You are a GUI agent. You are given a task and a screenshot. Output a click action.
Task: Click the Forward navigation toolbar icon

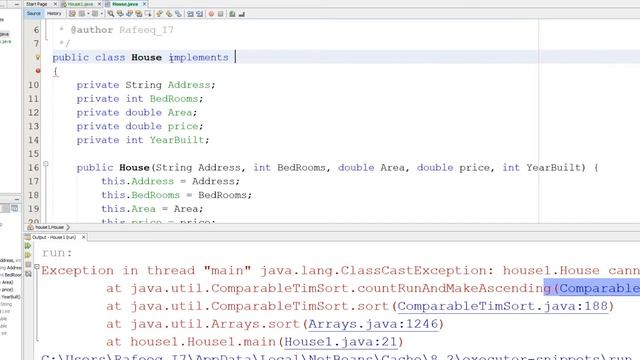pyautogui.click(x=95, y=14)
